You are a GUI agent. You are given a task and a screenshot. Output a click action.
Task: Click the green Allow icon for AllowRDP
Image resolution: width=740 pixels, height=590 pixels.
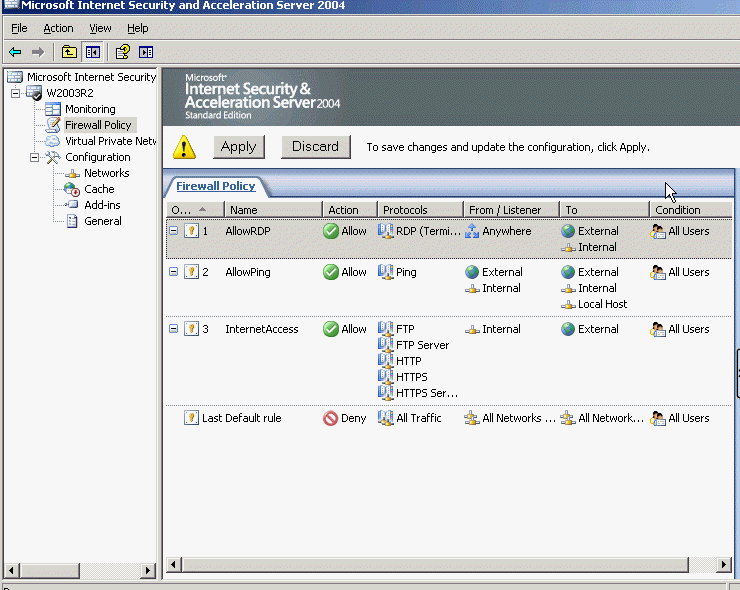point(331,231)
